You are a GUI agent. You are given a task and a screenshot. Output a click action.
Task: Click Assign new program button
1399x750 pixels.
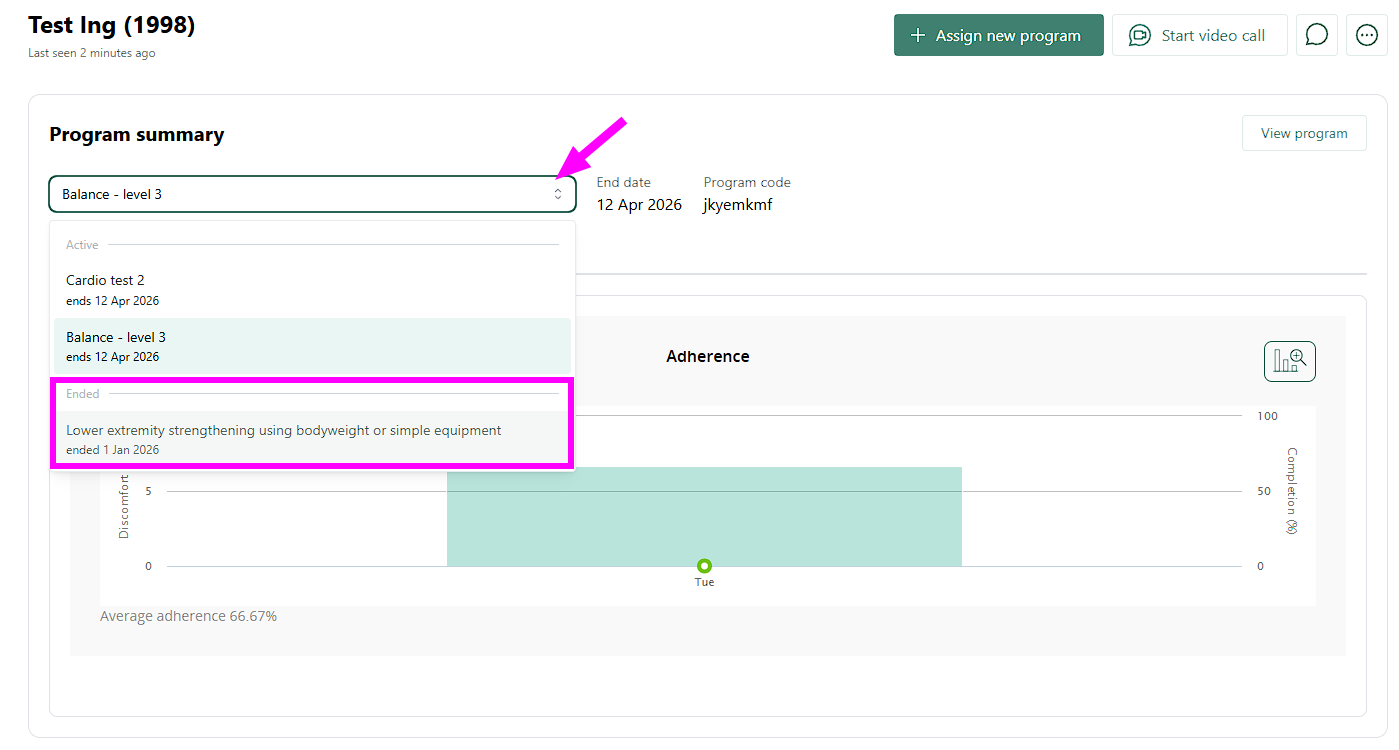click(x=999, y=35)
